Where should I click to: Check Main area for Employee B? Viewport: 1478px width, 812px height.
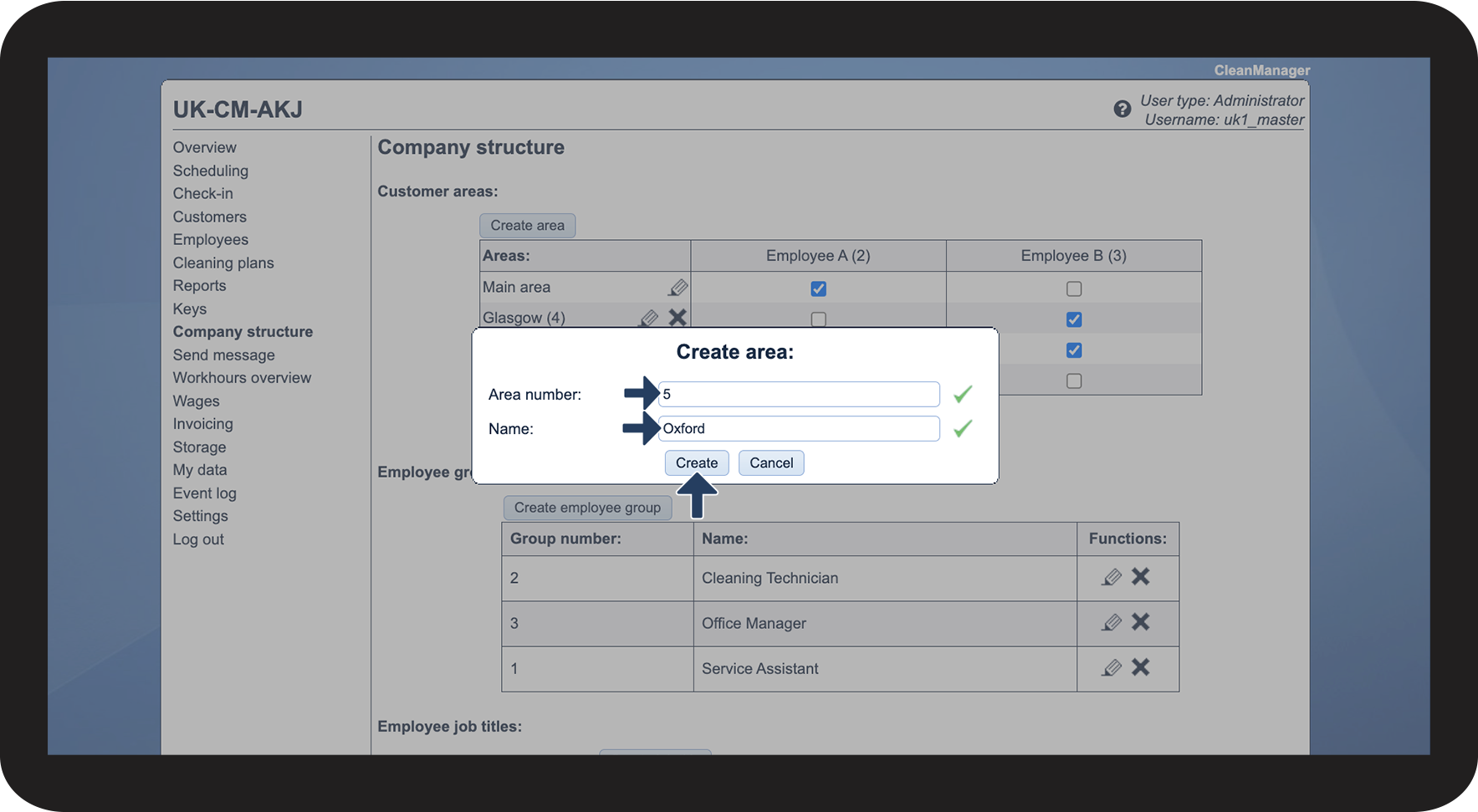click(x=1074, y=289)
